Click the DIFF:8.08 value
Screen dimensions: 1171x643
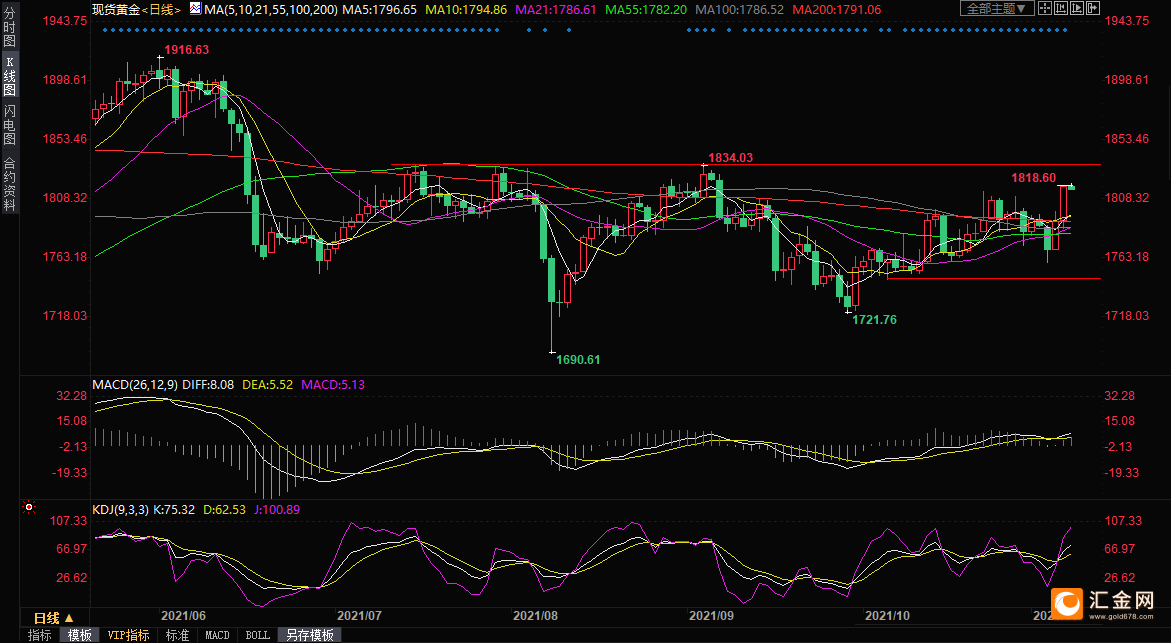(208, 385)
